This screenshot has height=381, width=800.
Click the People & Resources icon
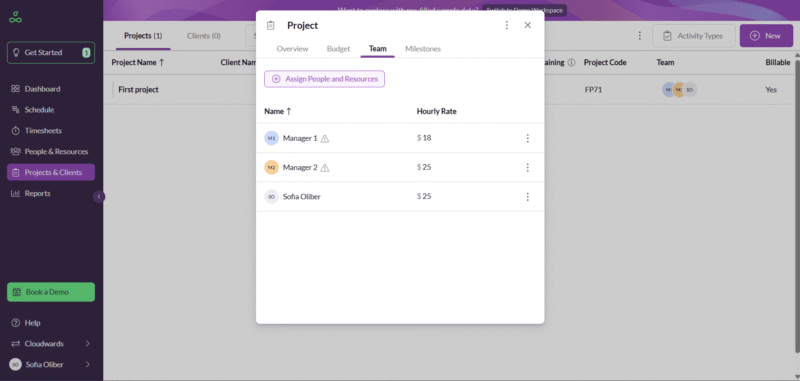tap(15, 151)
